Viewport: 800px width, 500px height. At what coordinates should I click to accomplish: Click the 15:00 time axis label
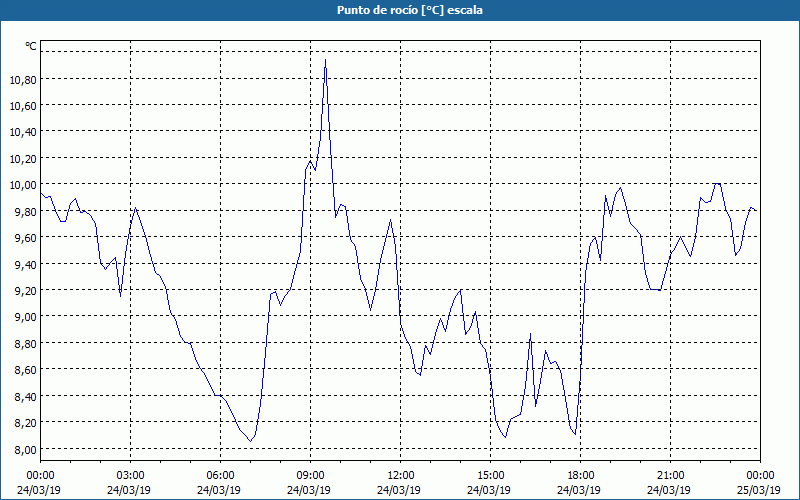click(x=491, y=476)
